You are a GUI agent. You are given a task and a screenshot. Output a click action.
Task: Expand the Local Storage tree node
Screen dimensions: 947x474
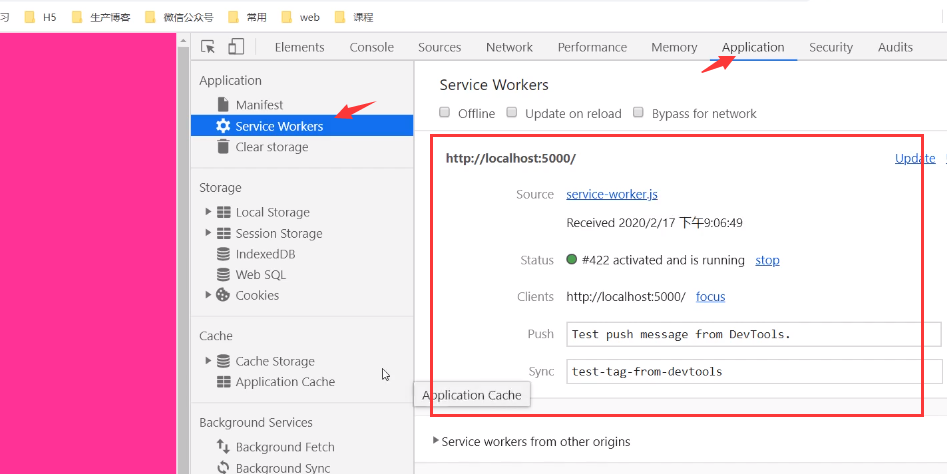pos(208,212)
